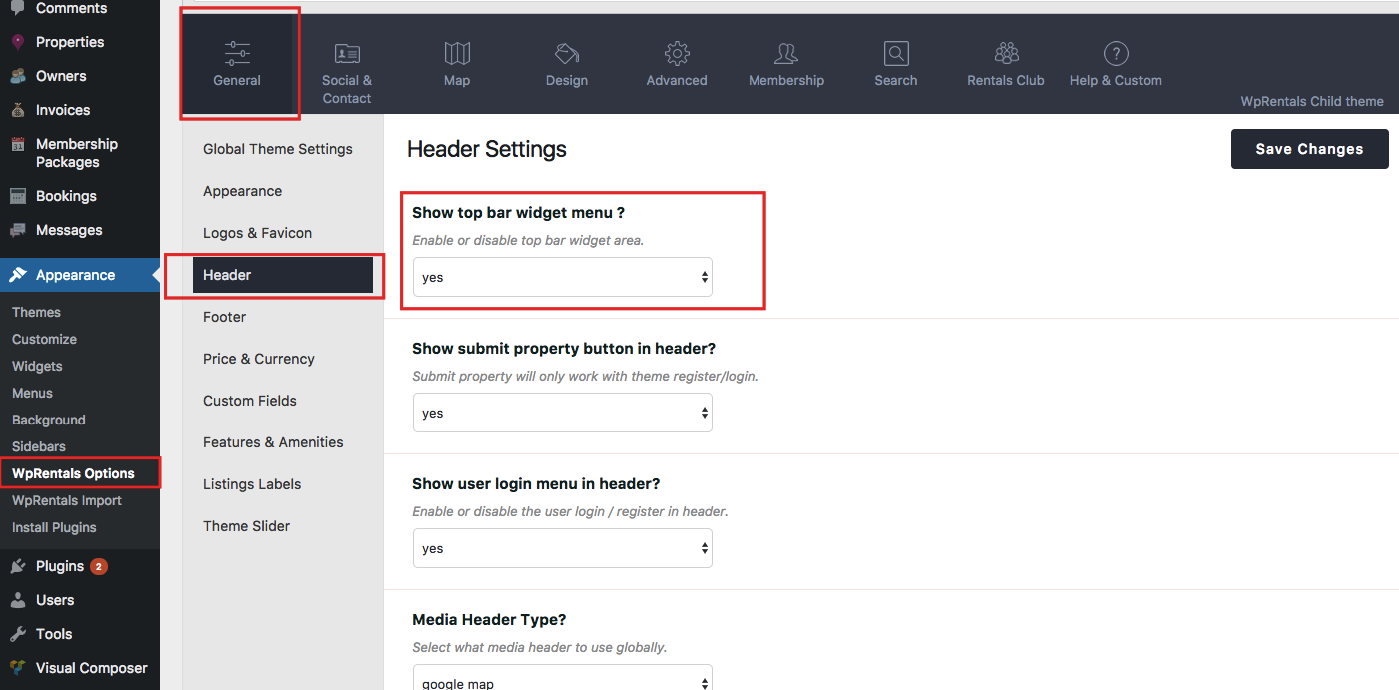Open the Owners menu label
Image resolution: width=1399 pixels, height=690 pixels.
coord(61,76)
